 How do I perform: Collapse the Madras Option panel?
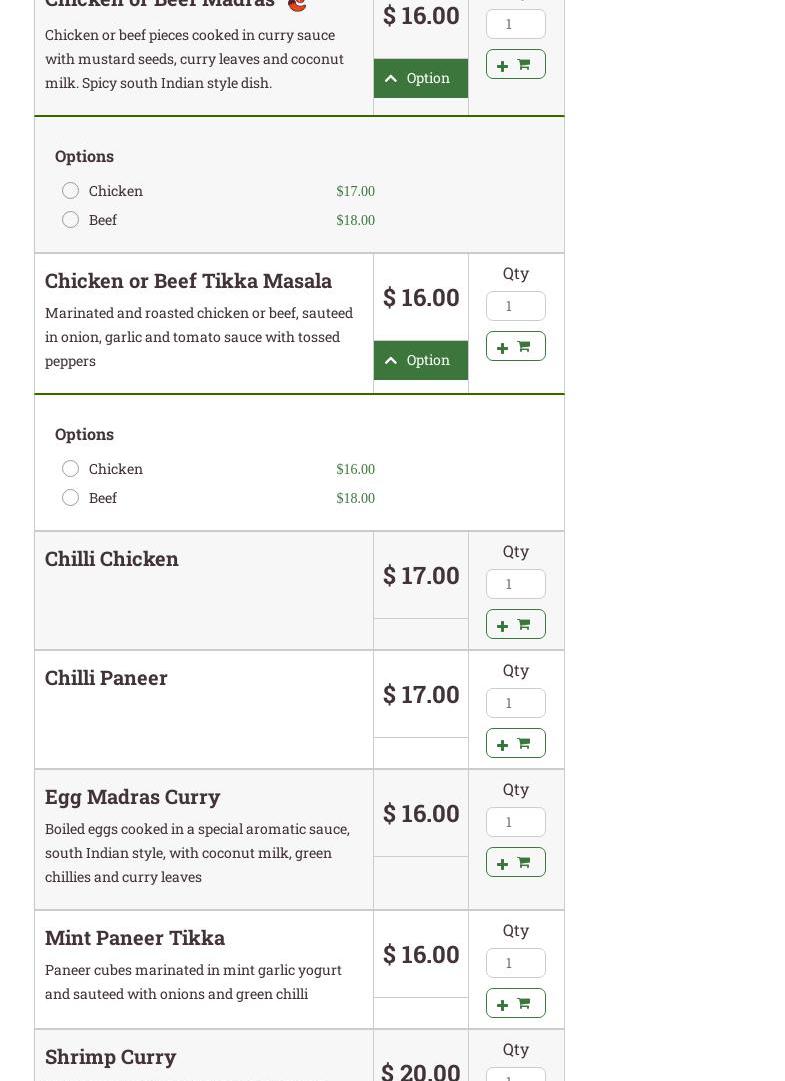pyautogui.click(x=420, y=78)
